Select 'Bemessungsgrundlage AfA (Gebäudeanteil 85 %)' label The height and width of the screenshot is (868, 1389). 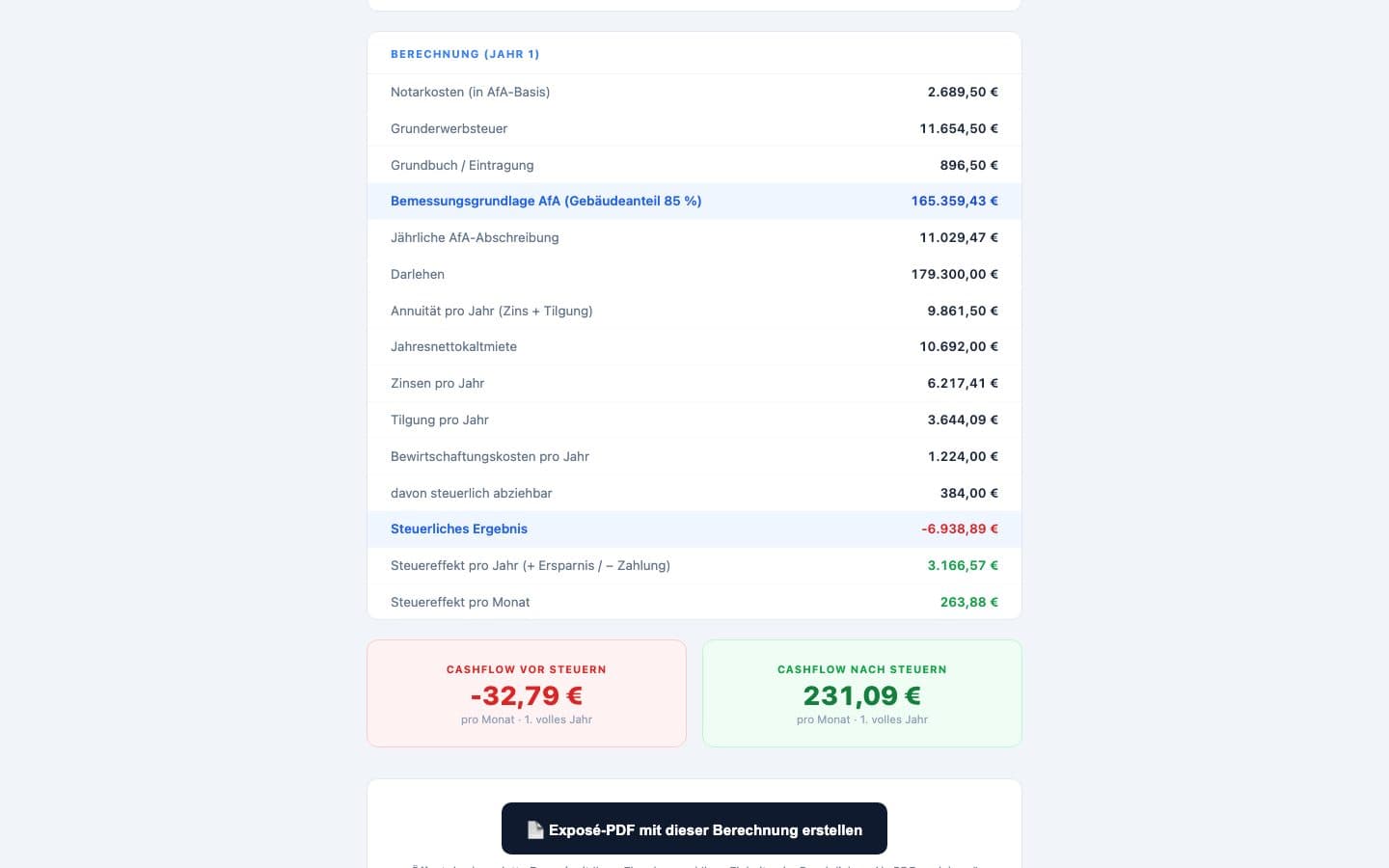pos(546,201)
